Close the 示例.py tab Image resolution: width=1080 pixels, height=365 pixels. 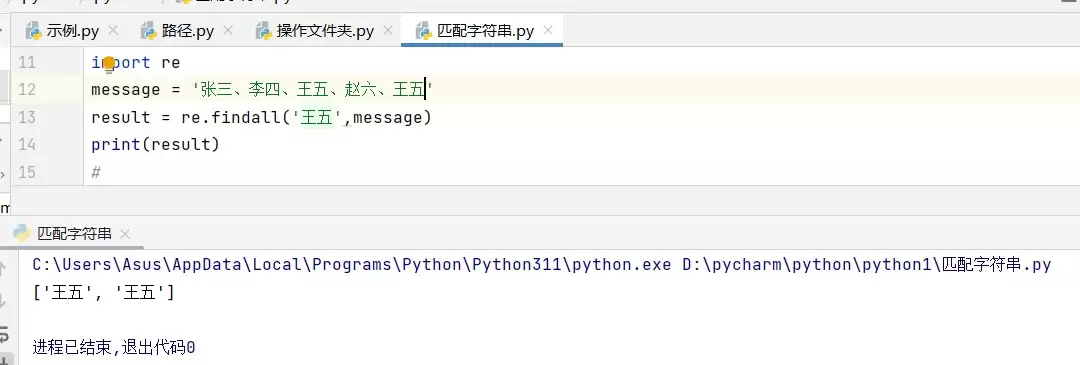[114, 30]
